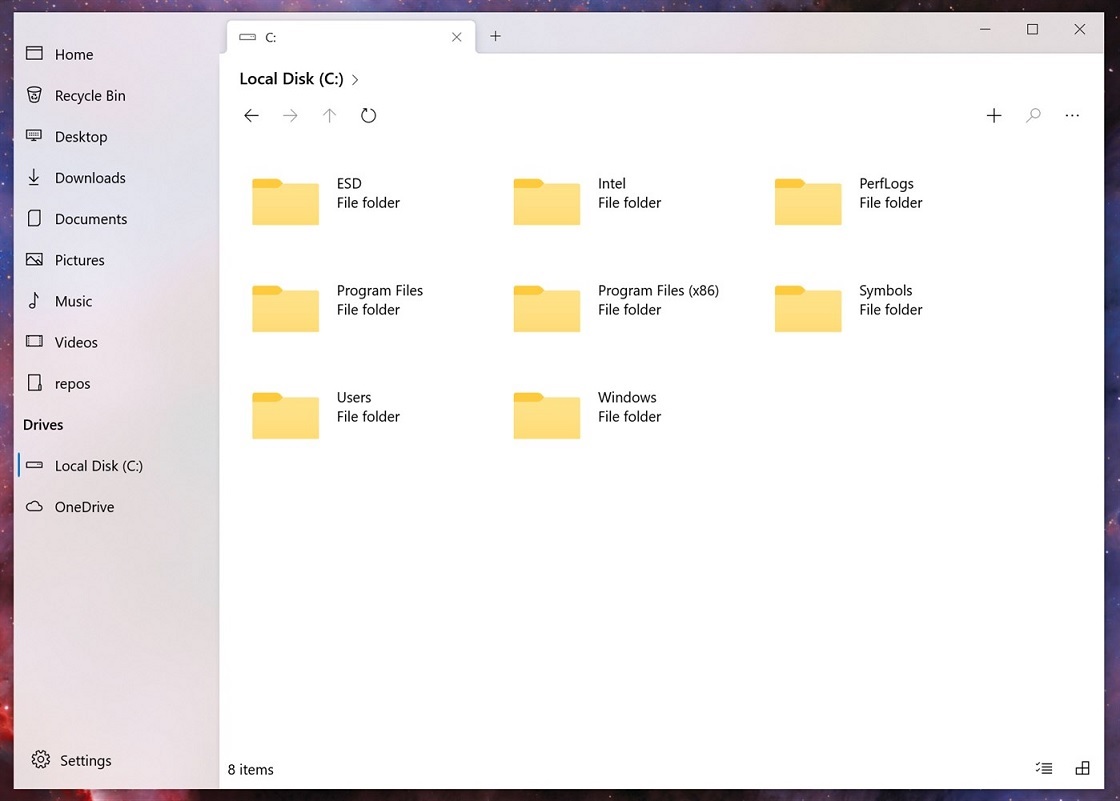Open the Recycle Bin from the sidebar
Screen dimensions: 1120x801
pyautogui.click(x=88, y=95)
